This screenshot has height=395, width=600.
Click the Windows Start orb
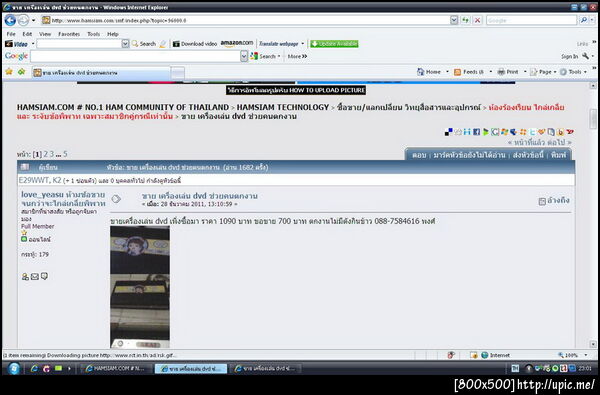coord(14,369)
